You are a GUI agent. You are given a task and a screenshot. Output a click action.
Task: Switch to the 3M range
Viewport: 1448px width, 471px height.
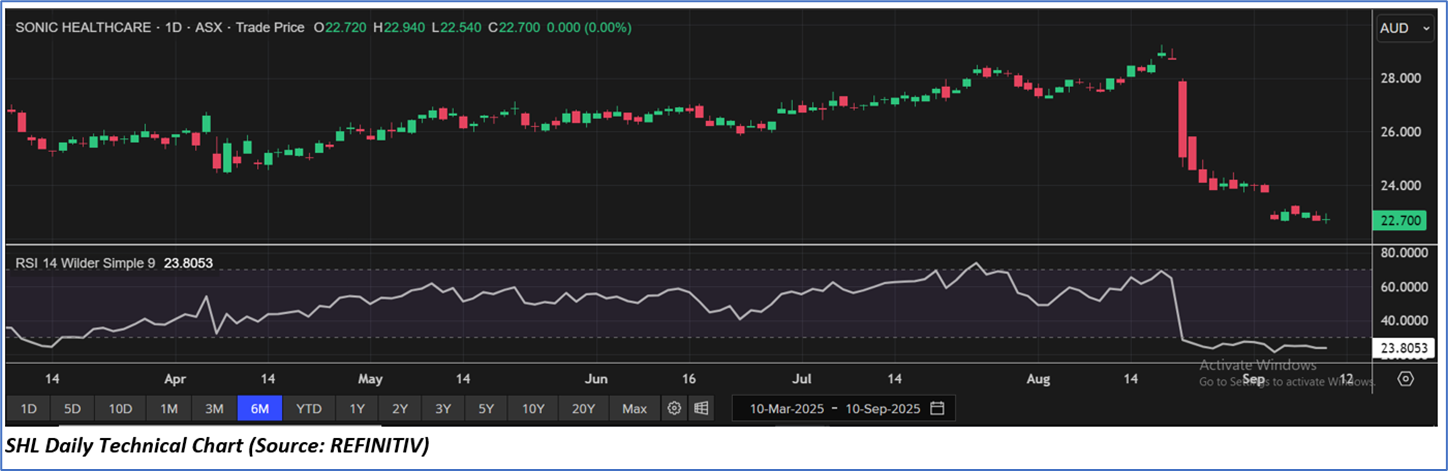click(214, 408)
